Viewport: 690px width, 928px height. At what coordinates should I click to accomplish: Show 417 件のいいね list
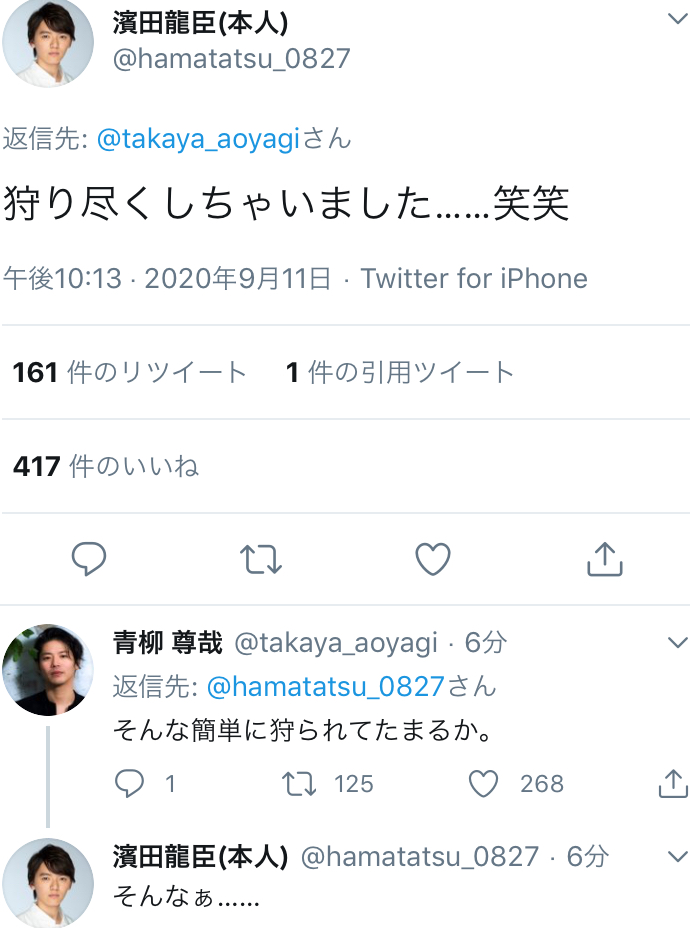point(106,465)
